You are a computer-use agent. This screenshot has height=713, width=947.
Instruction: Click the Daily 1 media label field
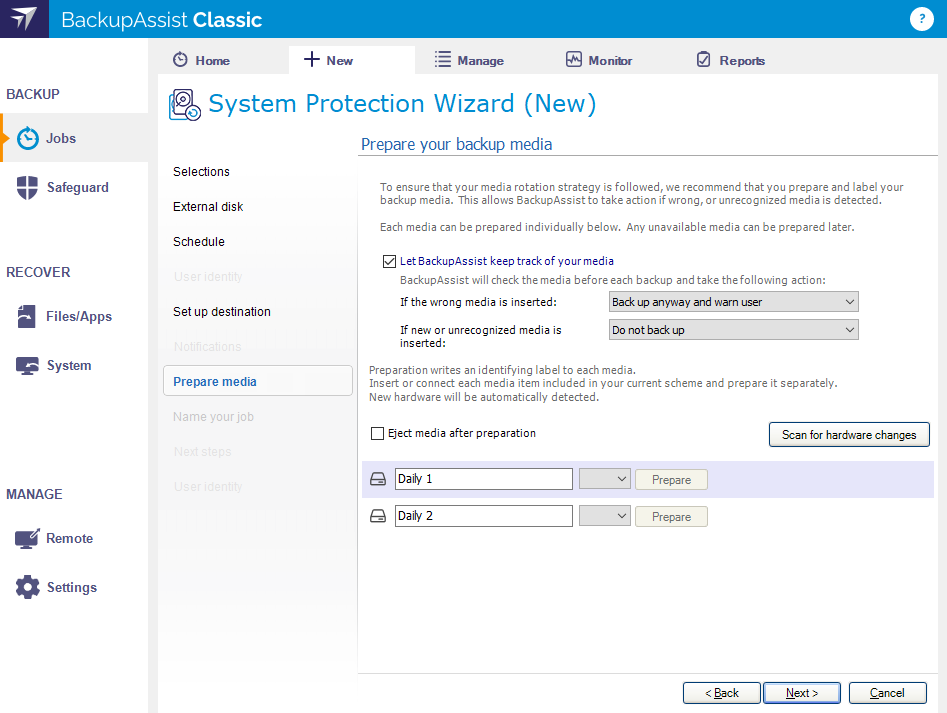pyautogui.click(x=484, y=479)
